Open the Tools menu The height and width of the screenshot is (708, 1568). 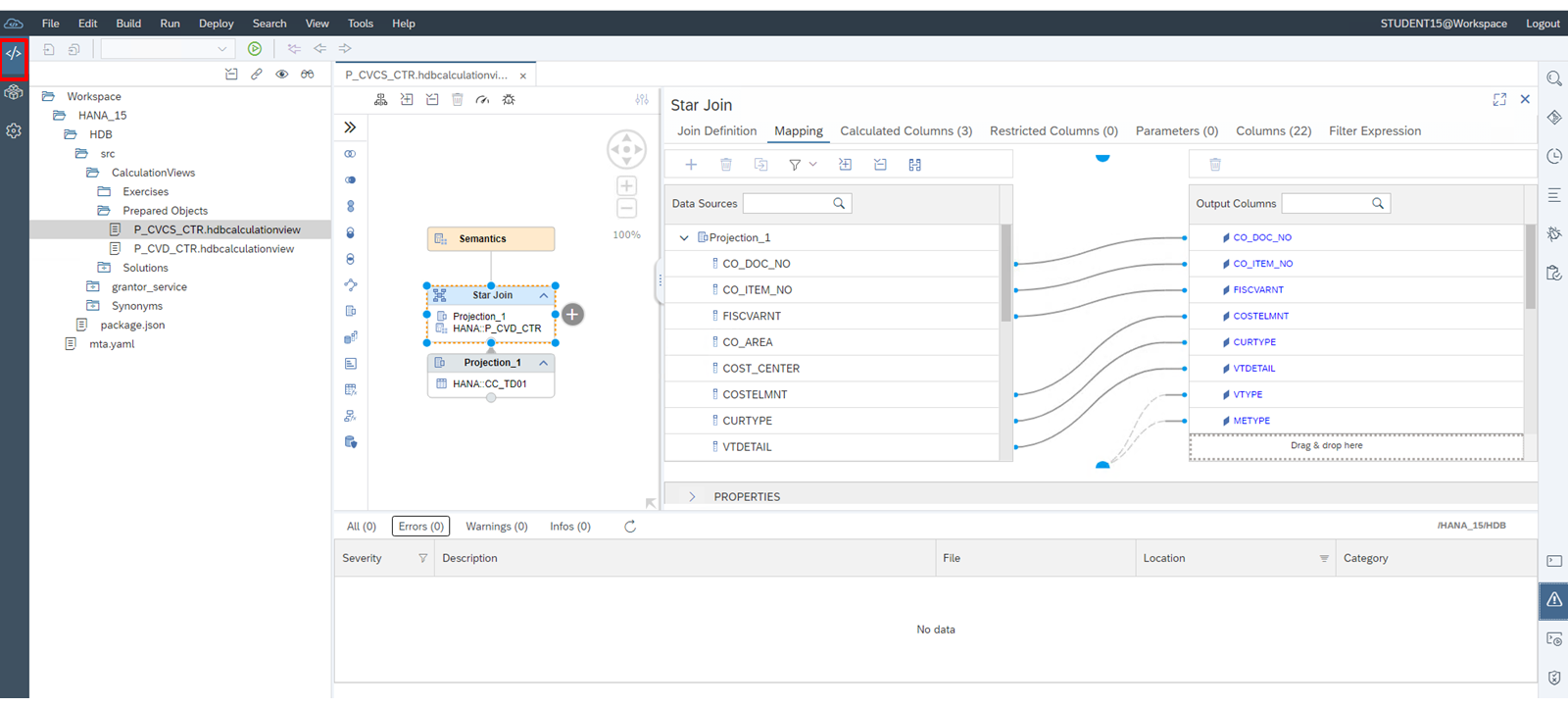(x=361, y=24)
